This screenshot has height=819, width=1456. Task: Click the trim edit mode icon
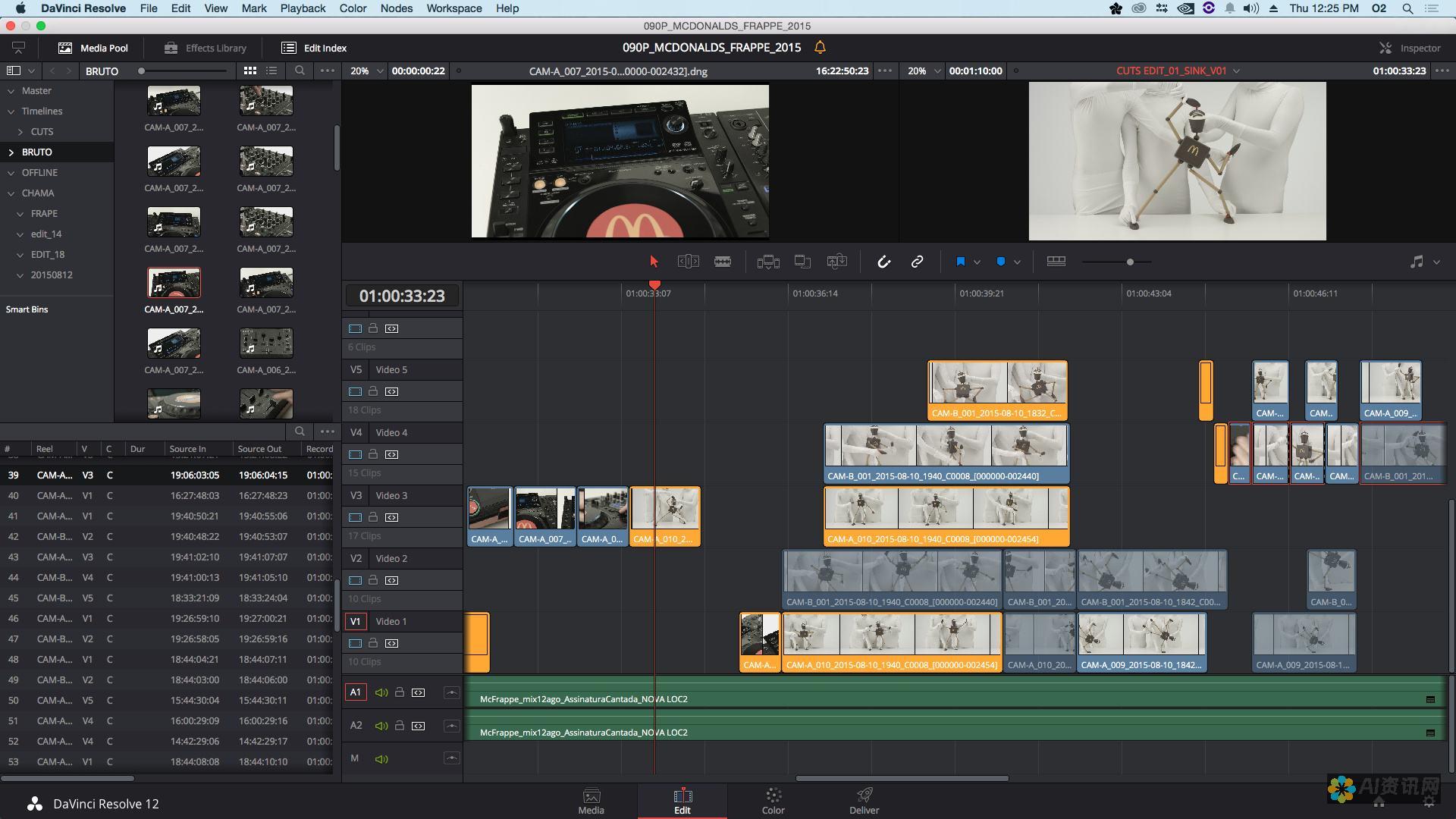(688, 262)
